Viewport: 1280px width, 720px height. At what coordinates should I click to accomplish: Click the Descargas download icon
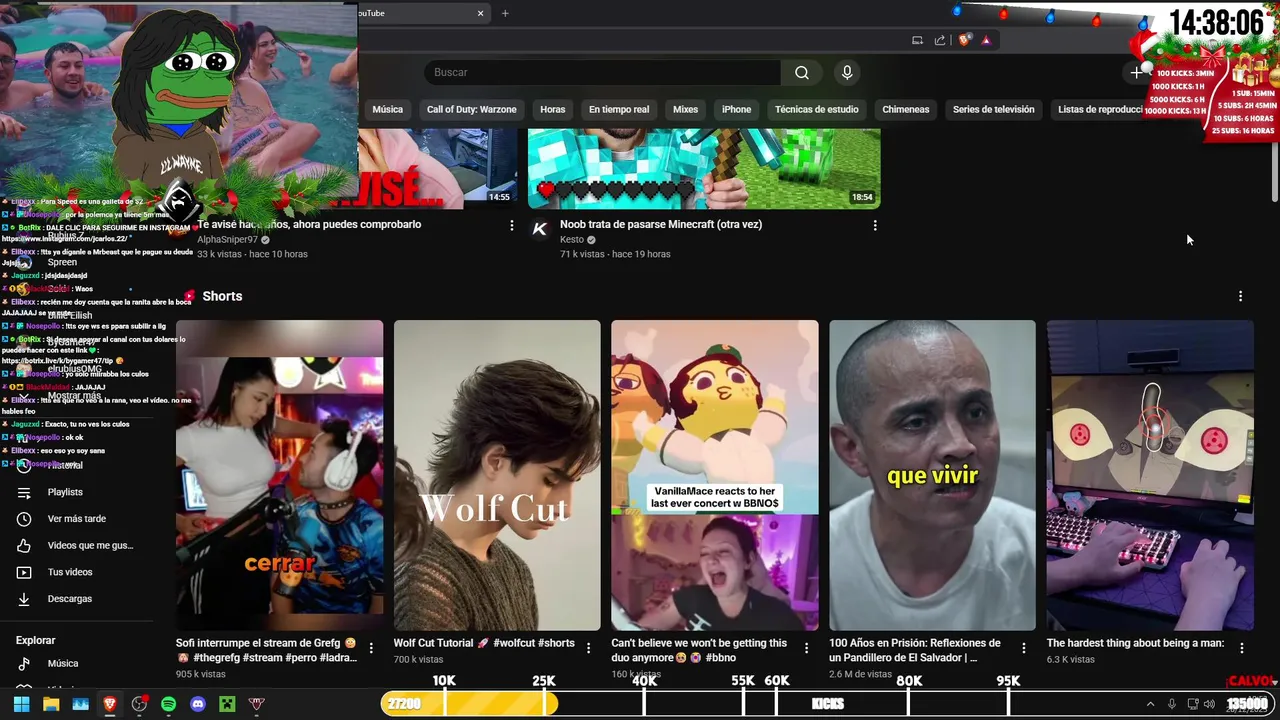tap(24, 599)
